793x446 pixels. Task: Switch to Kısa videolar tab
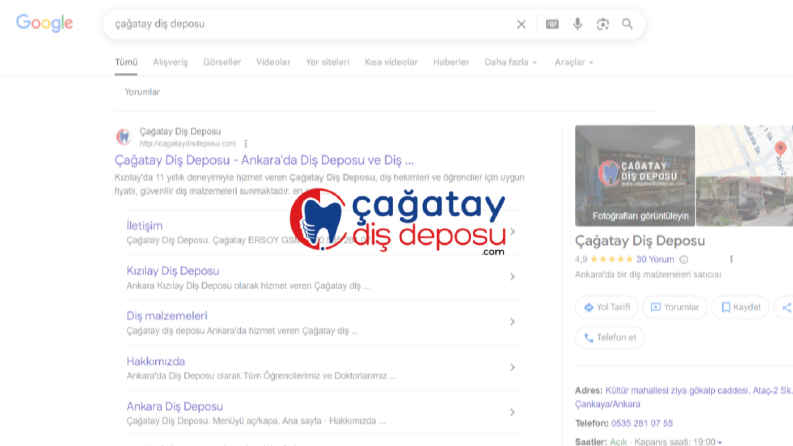pyautogui.click(x=391, y=62)
